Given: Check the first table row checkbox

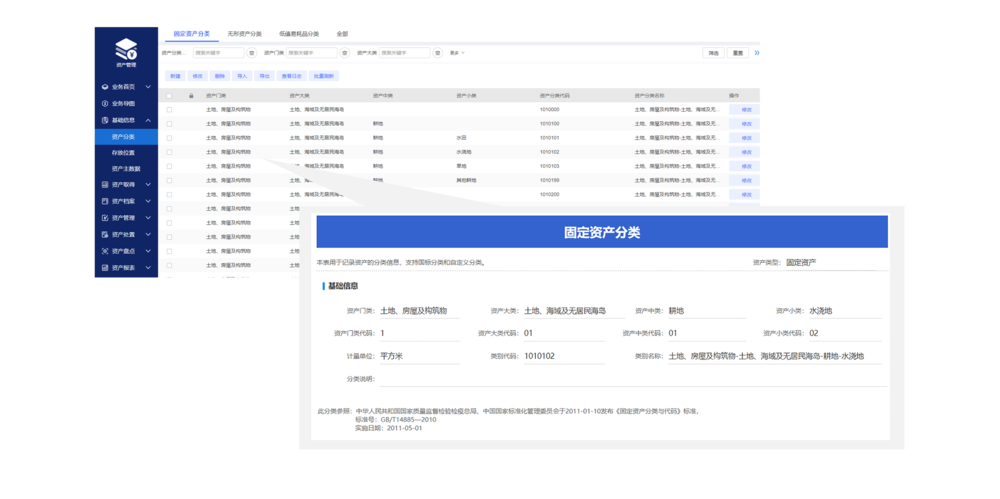Looking at the screenshot, I should (170, 110).
